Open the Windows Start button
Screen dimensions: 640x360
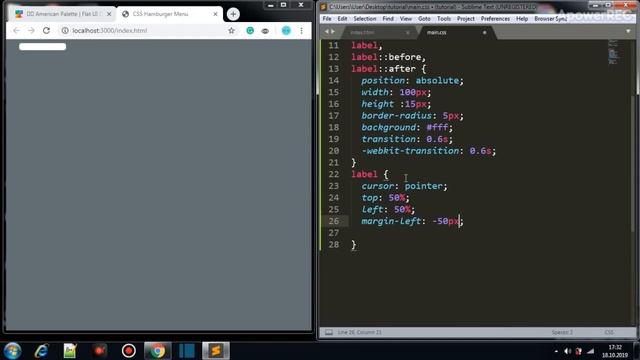coord(13,351)
